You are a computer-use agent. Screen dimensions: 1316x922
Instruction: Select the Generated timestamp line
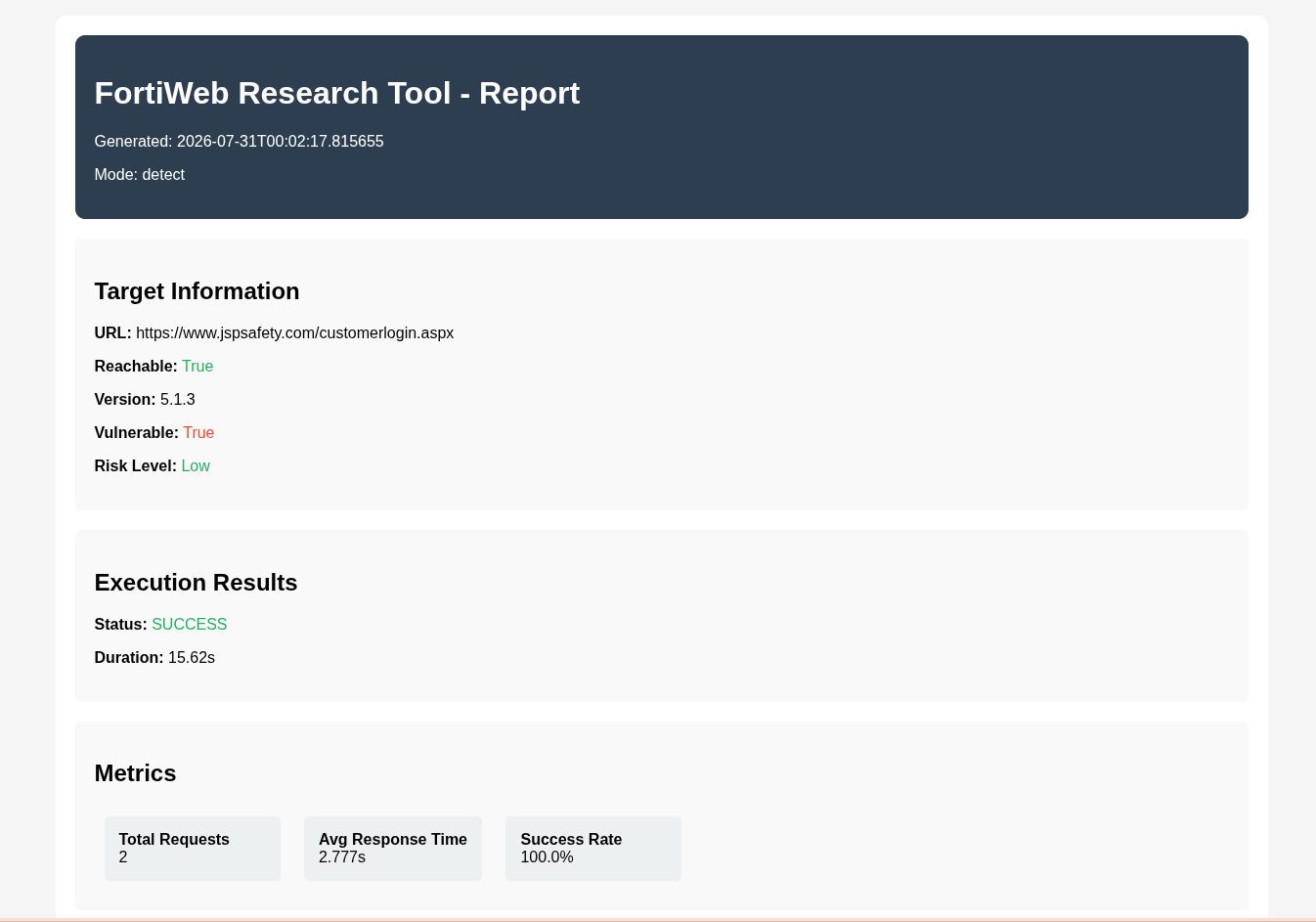(x=239, y=142)
